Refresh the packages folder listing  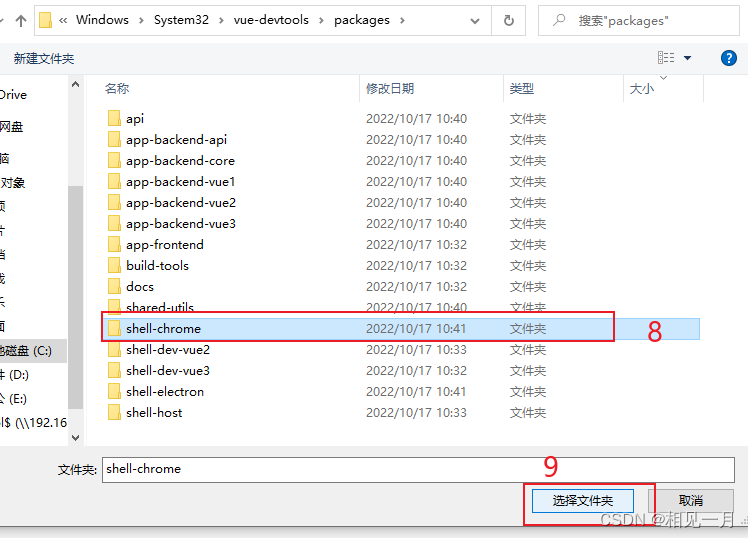[509, 21]
